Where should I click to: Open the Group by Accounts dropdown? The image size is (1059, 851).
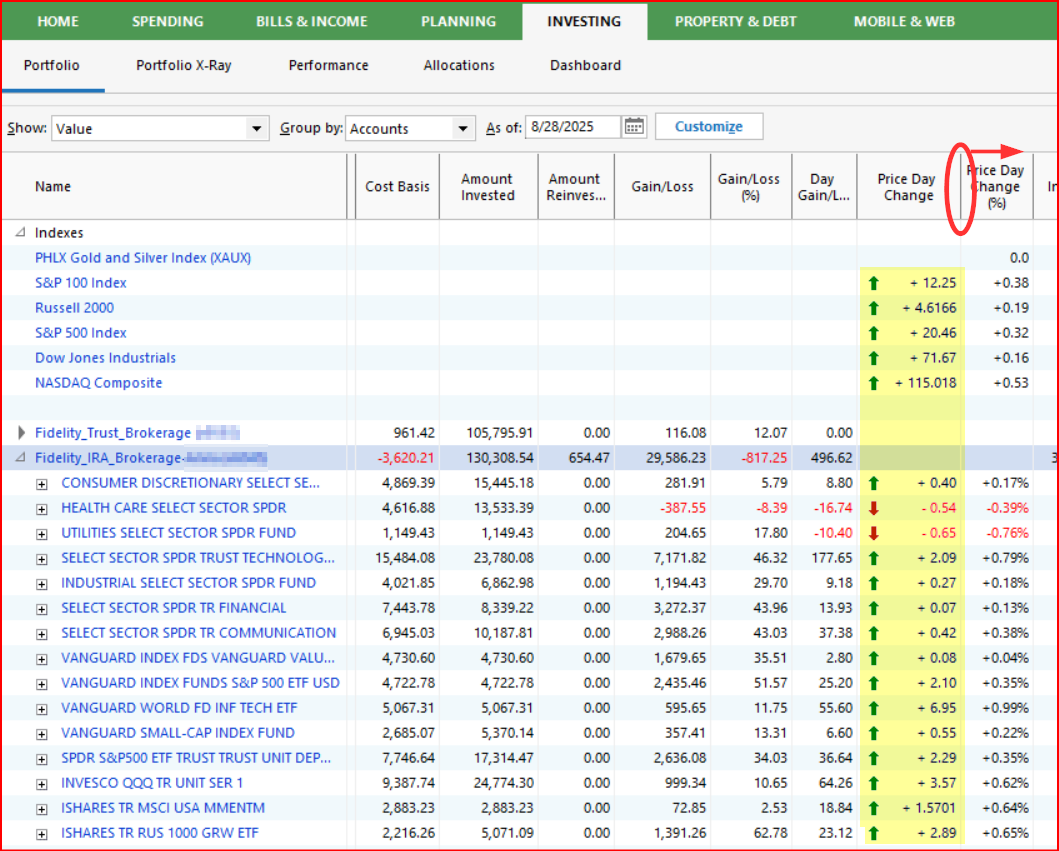(462, 128)
